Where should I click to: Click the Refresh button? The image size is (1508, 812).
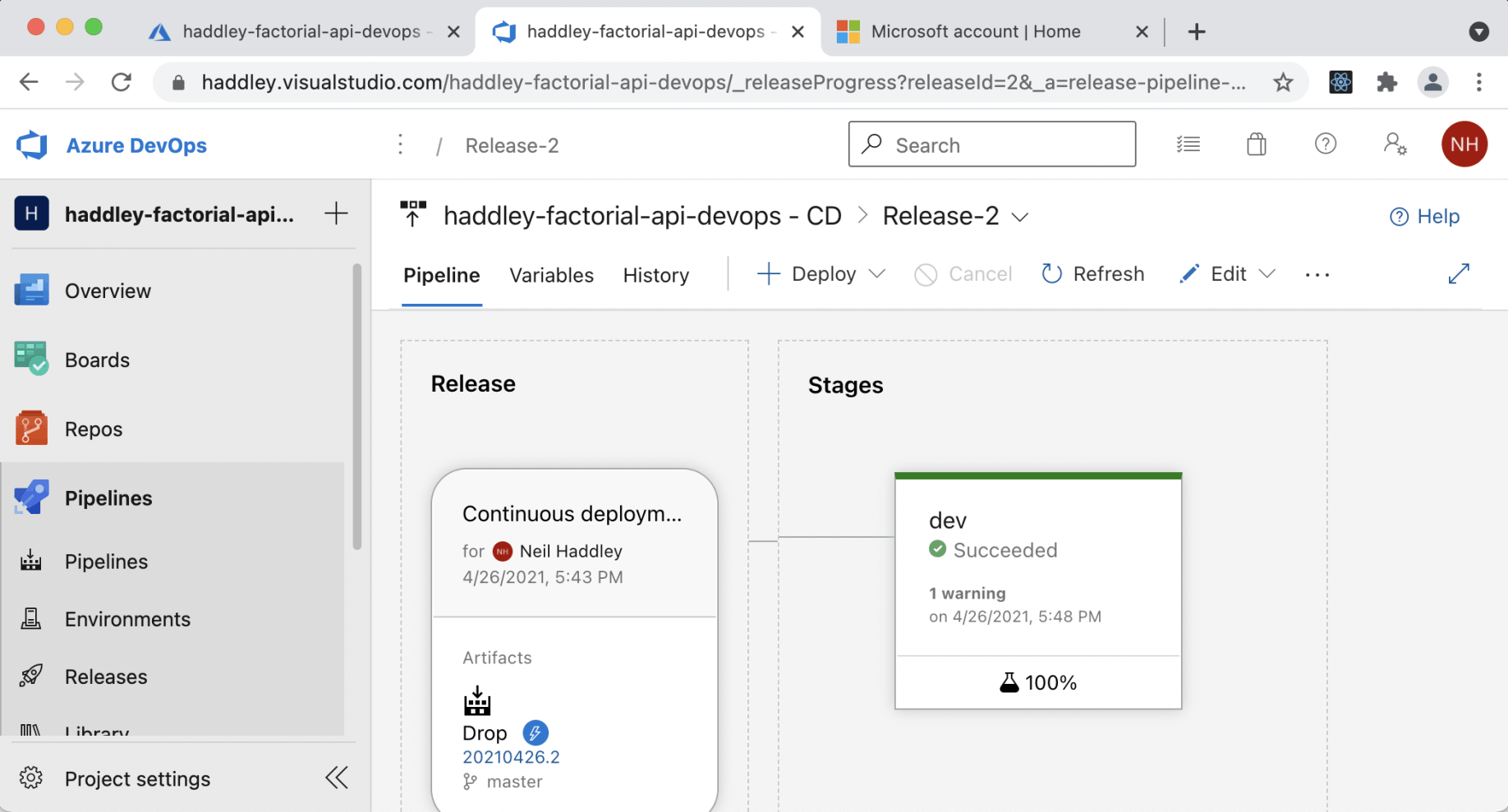pyautogui.click(x=1092, y=274)
